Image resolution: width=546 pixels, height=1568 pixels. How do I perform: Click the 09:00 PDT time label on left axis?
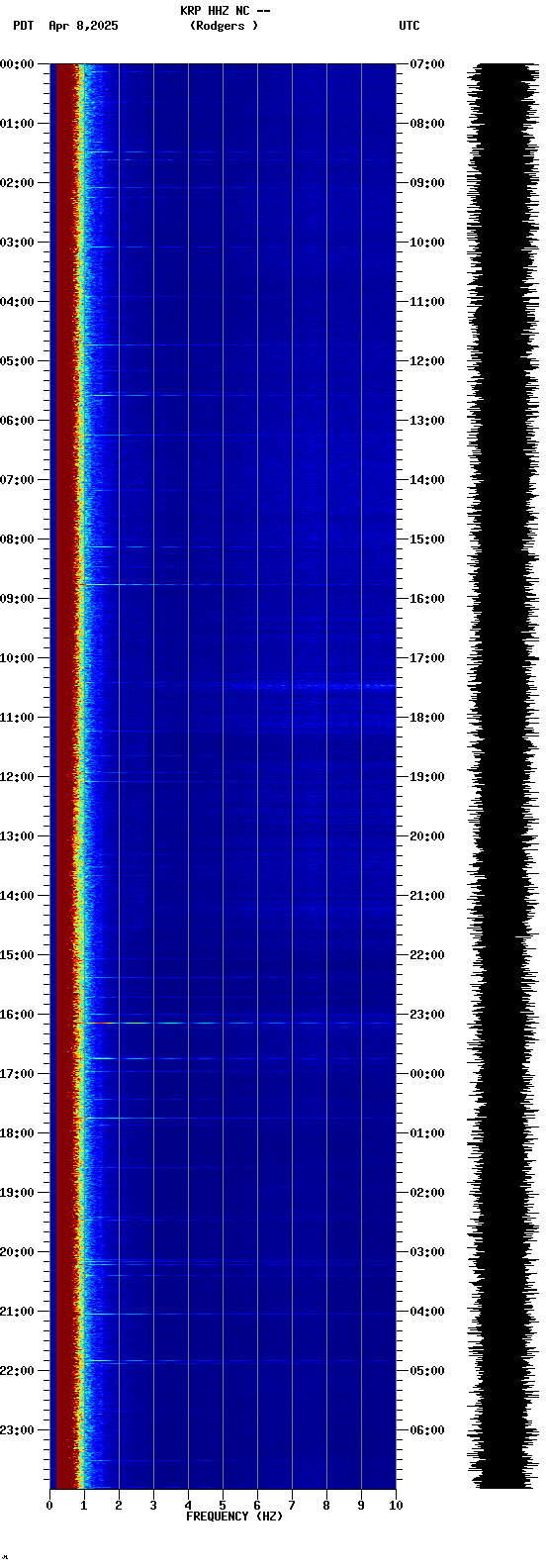(18, 599)
